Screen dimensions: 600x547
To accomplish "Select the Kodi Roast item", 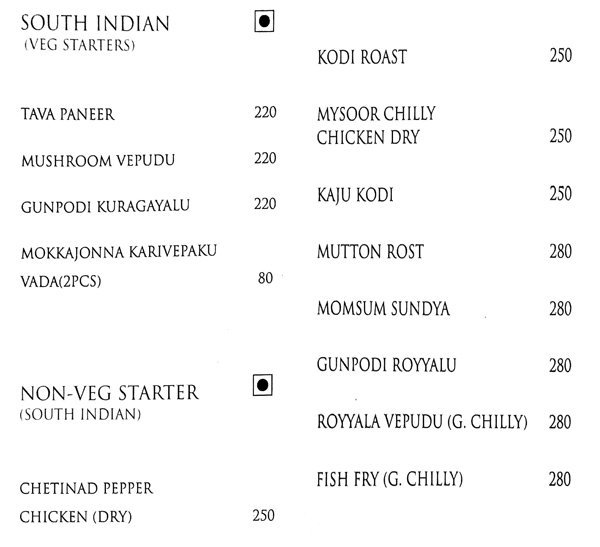I will (361, 57).
